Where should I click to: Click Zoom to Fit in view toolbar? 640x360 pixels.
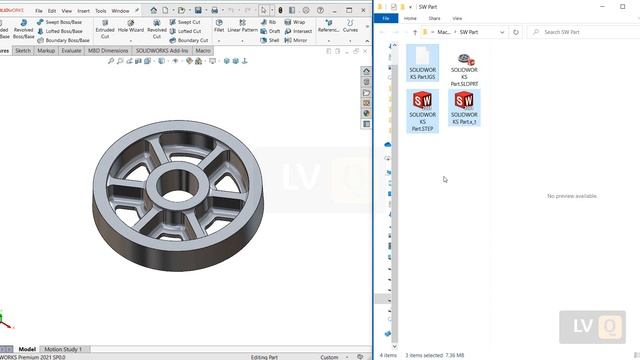[x=111, y=61]
